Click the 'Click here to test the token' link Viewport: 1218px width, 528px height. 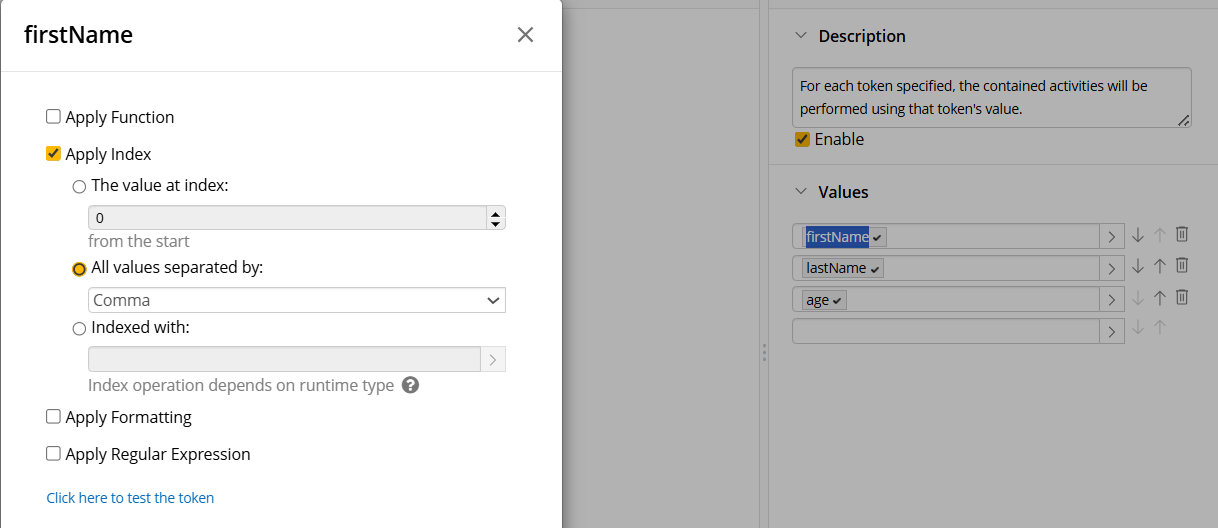tap(130, 498)
